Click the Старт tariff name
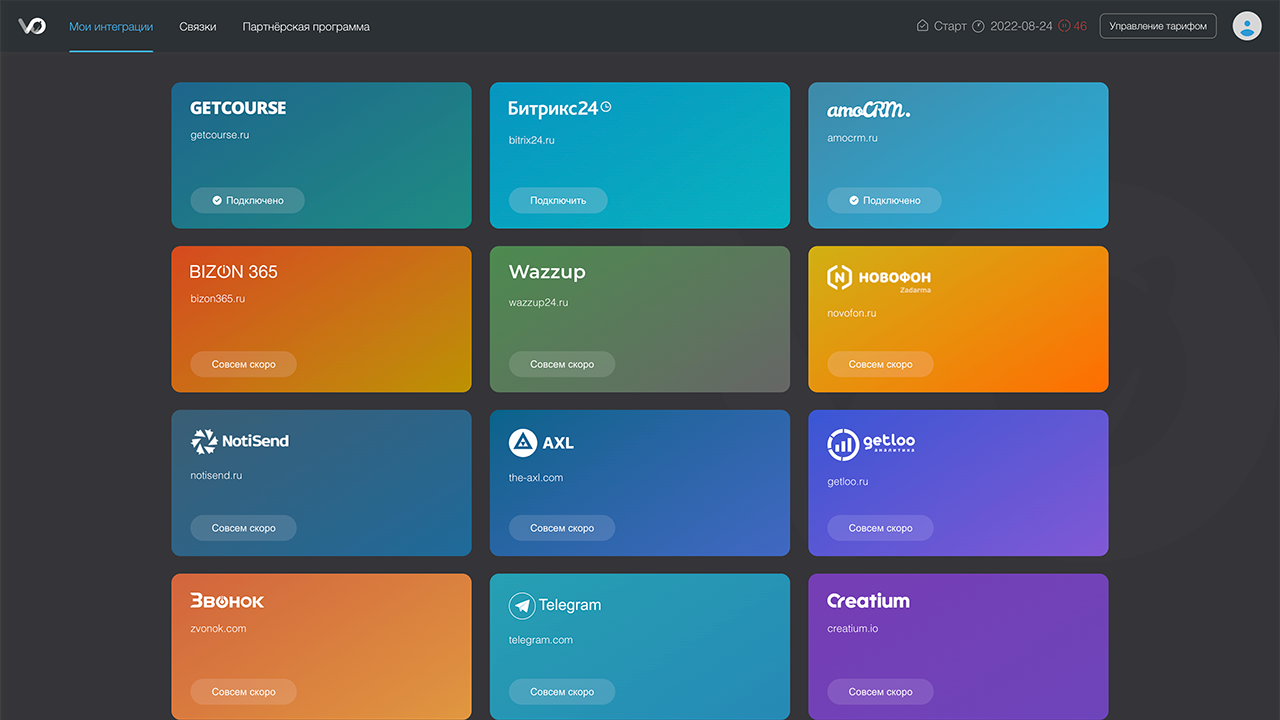 point(950,27)
